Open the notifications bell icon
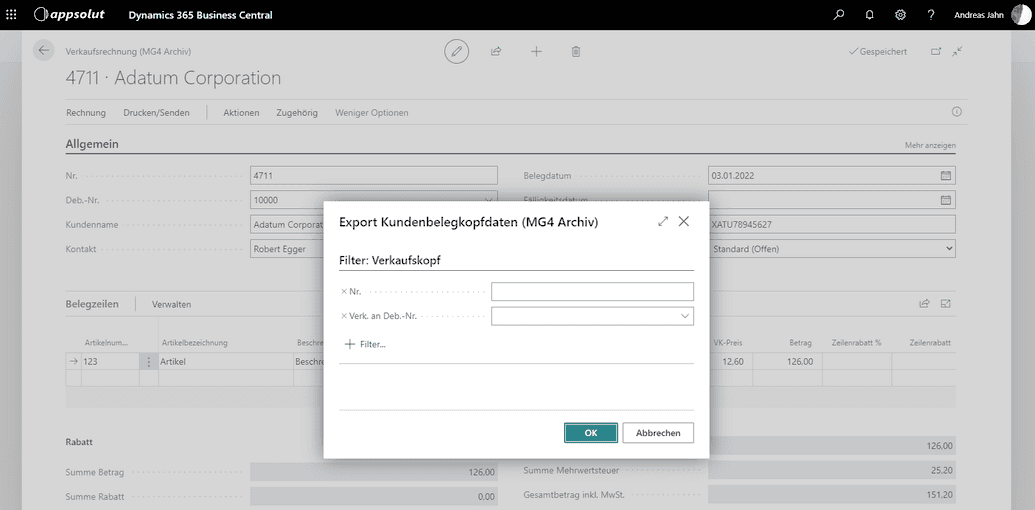The height and width of the screenshot is (510, 1035). [x=869, y=15]
